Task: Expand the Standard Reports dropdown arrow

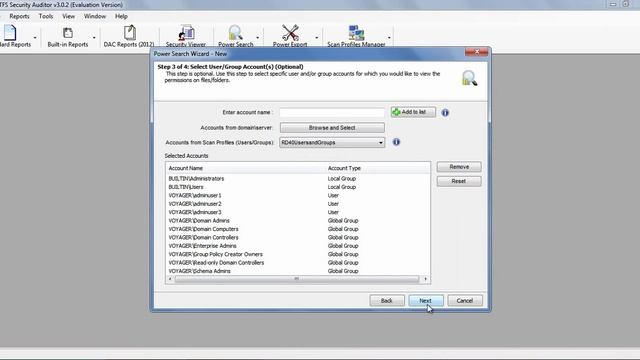Action: 35,38
